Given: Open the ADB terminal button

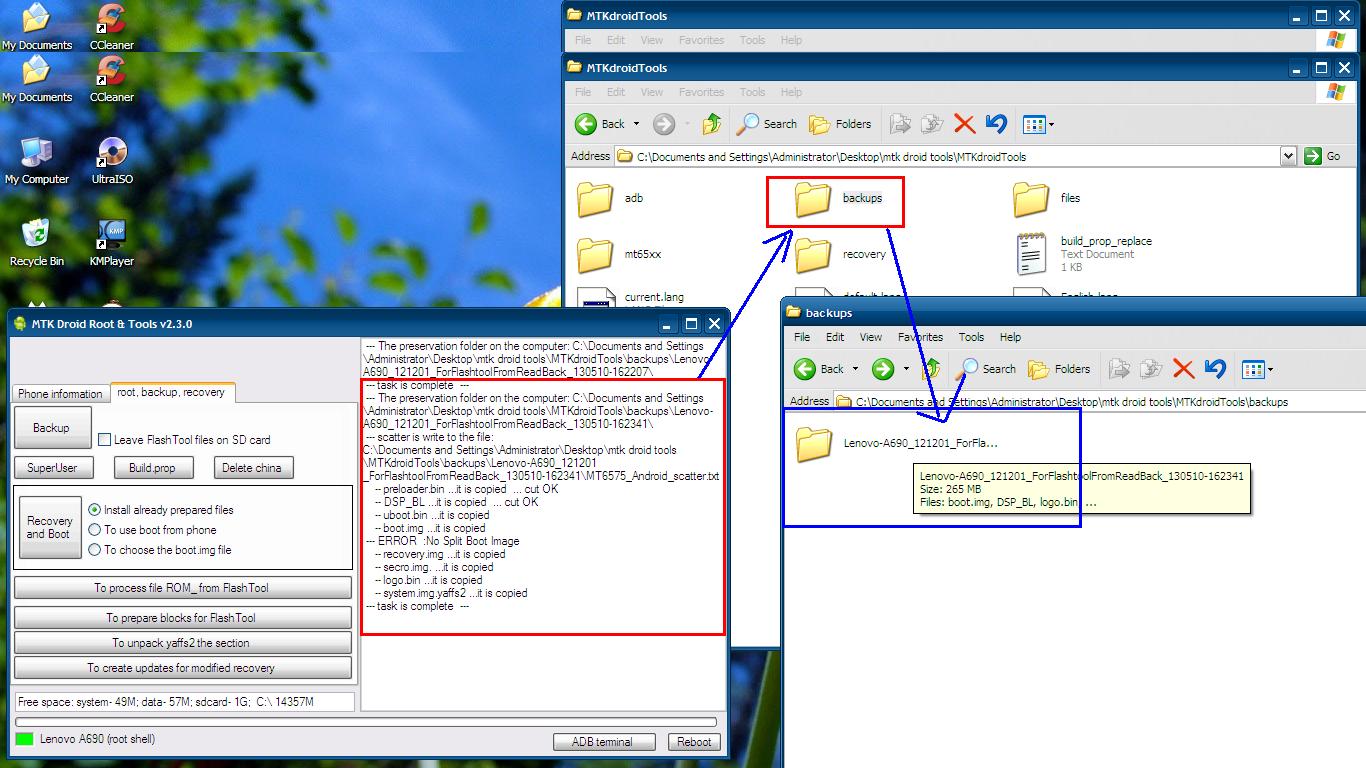Looking at the screenshot, I should pos(604,742).
